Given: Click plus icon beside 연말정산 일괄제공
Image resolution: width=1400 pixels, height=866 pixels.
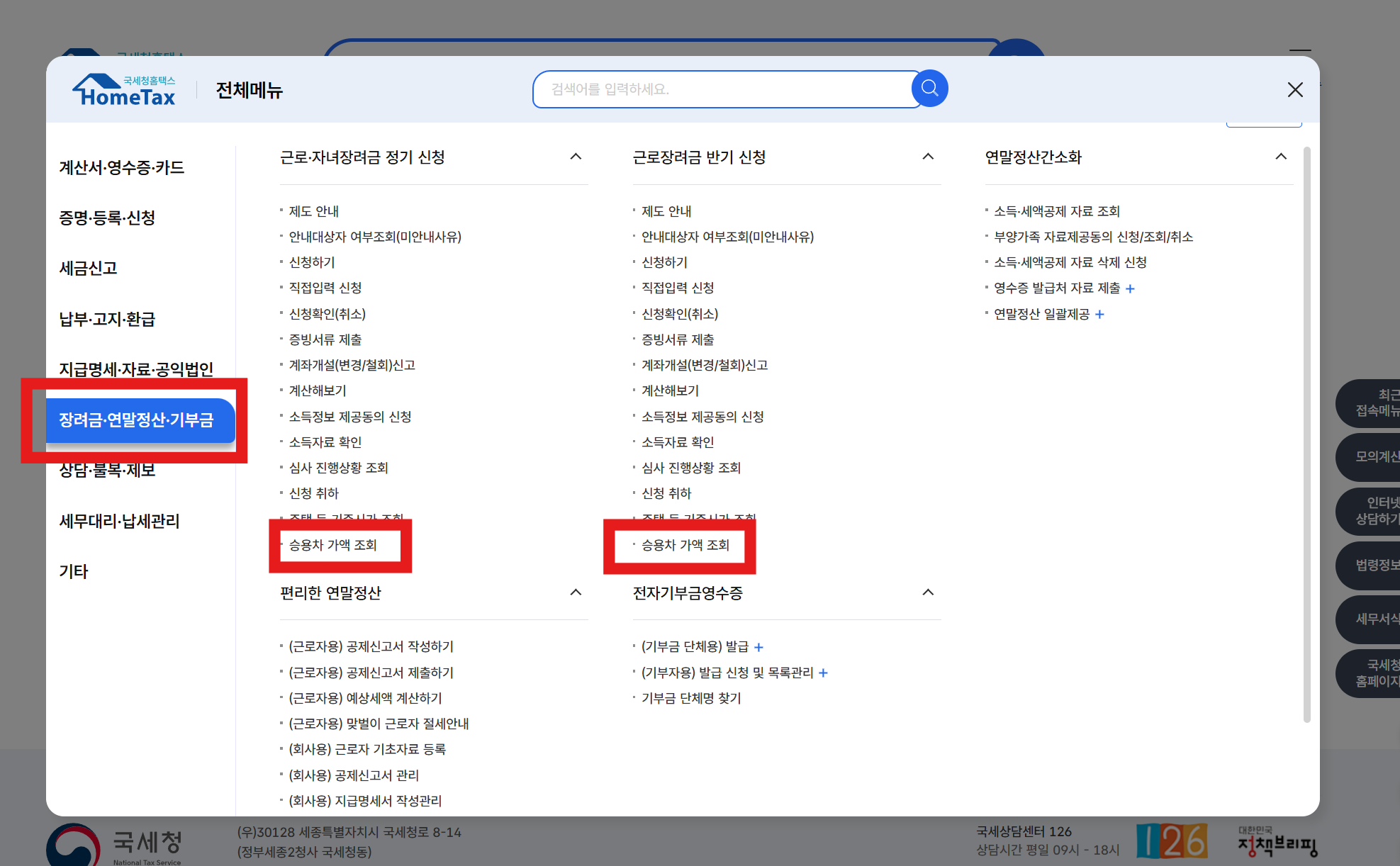Looking at the screenshot, I should [x=1099, y=314].
